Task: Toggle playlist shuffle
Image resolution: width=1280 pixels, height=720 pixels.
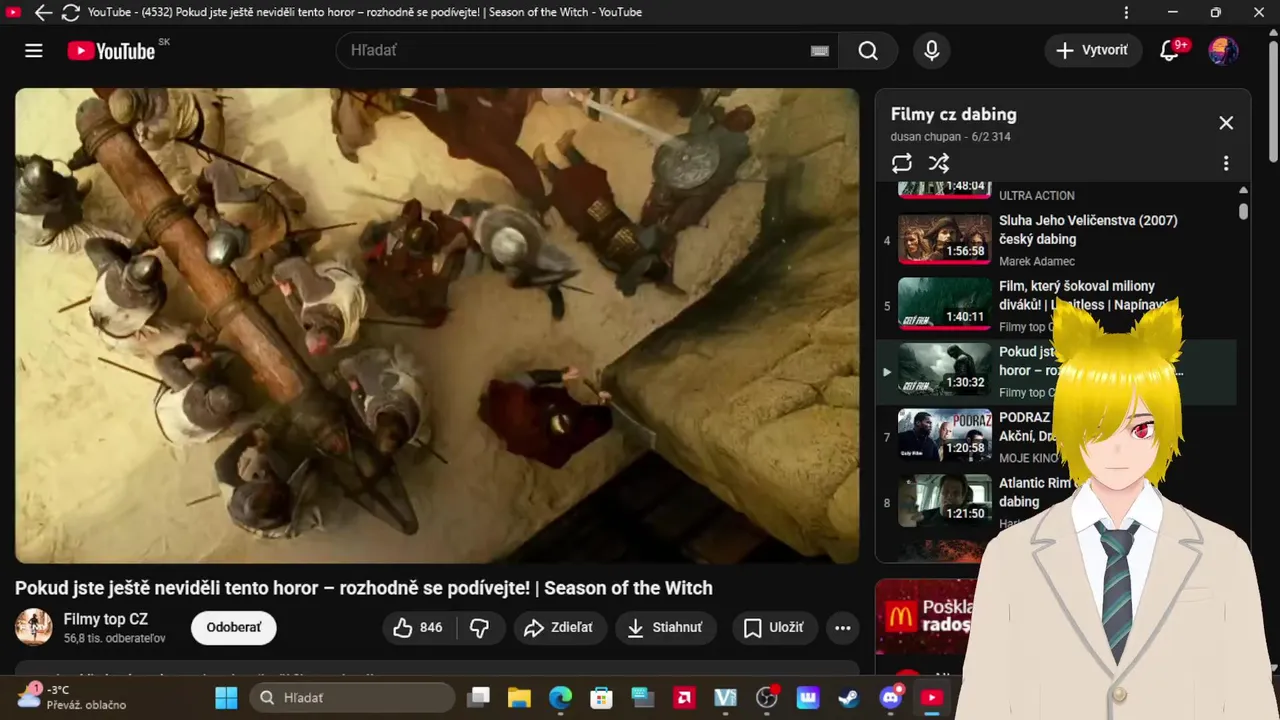Action: [x=938, y=163]
